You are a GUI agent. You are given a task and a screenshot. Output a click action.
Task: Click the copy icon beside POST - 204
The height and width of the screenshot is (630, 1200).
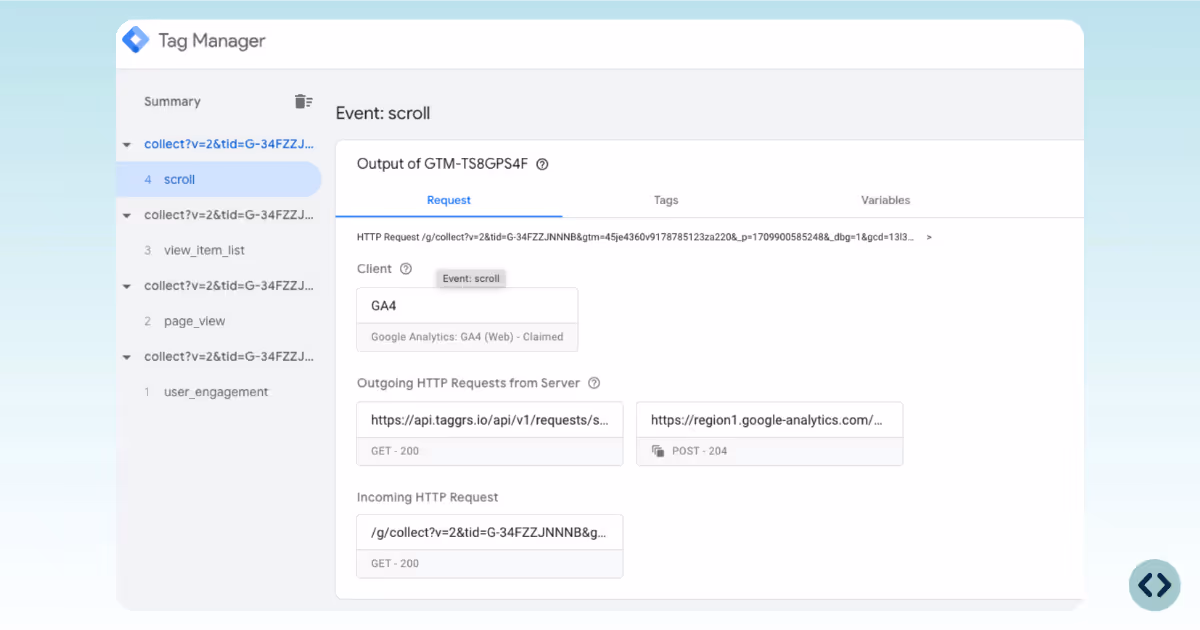tap(658, 451)
